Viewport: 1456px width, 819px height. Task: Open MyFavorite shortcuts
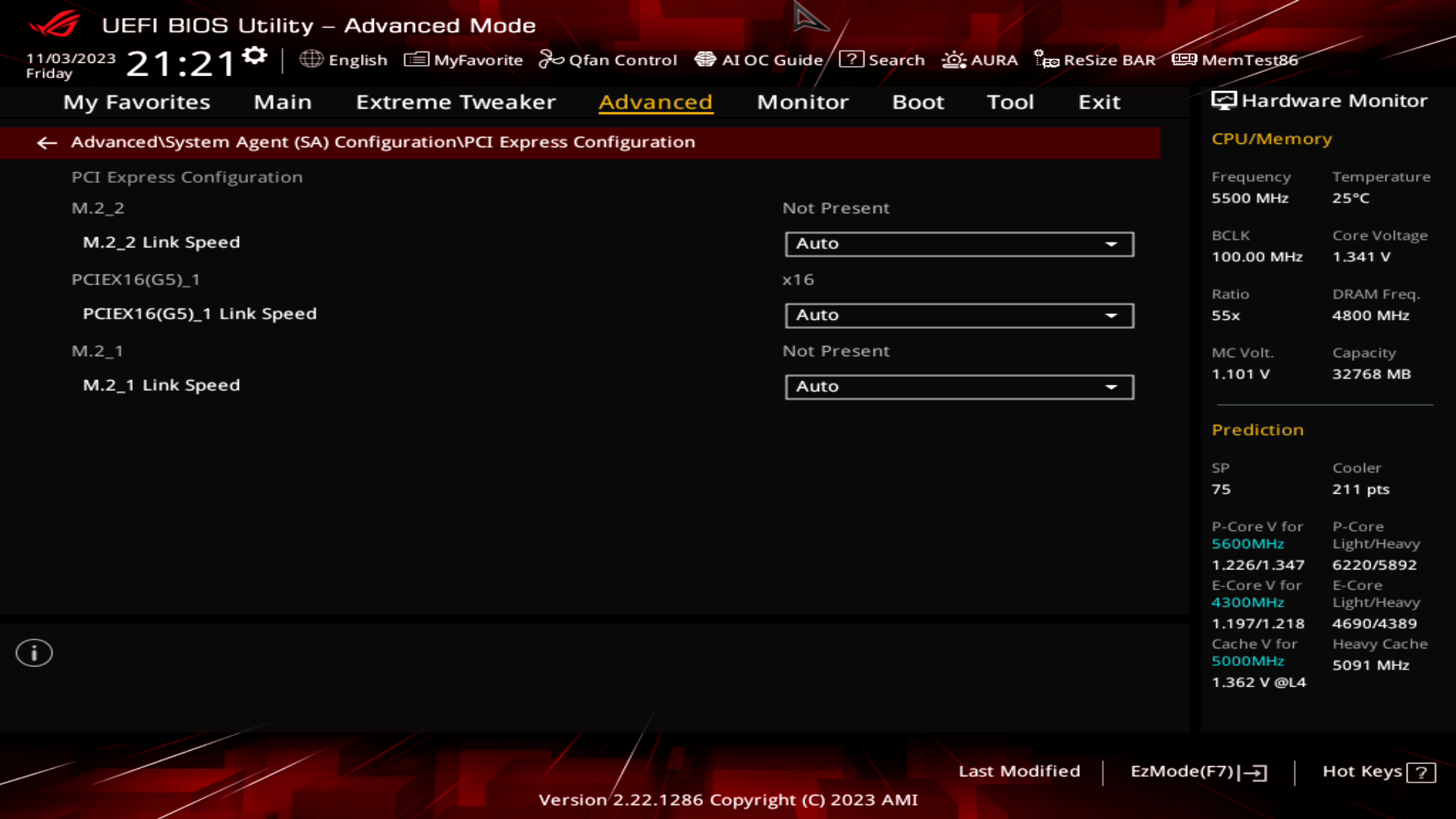[x=465, y=60]
